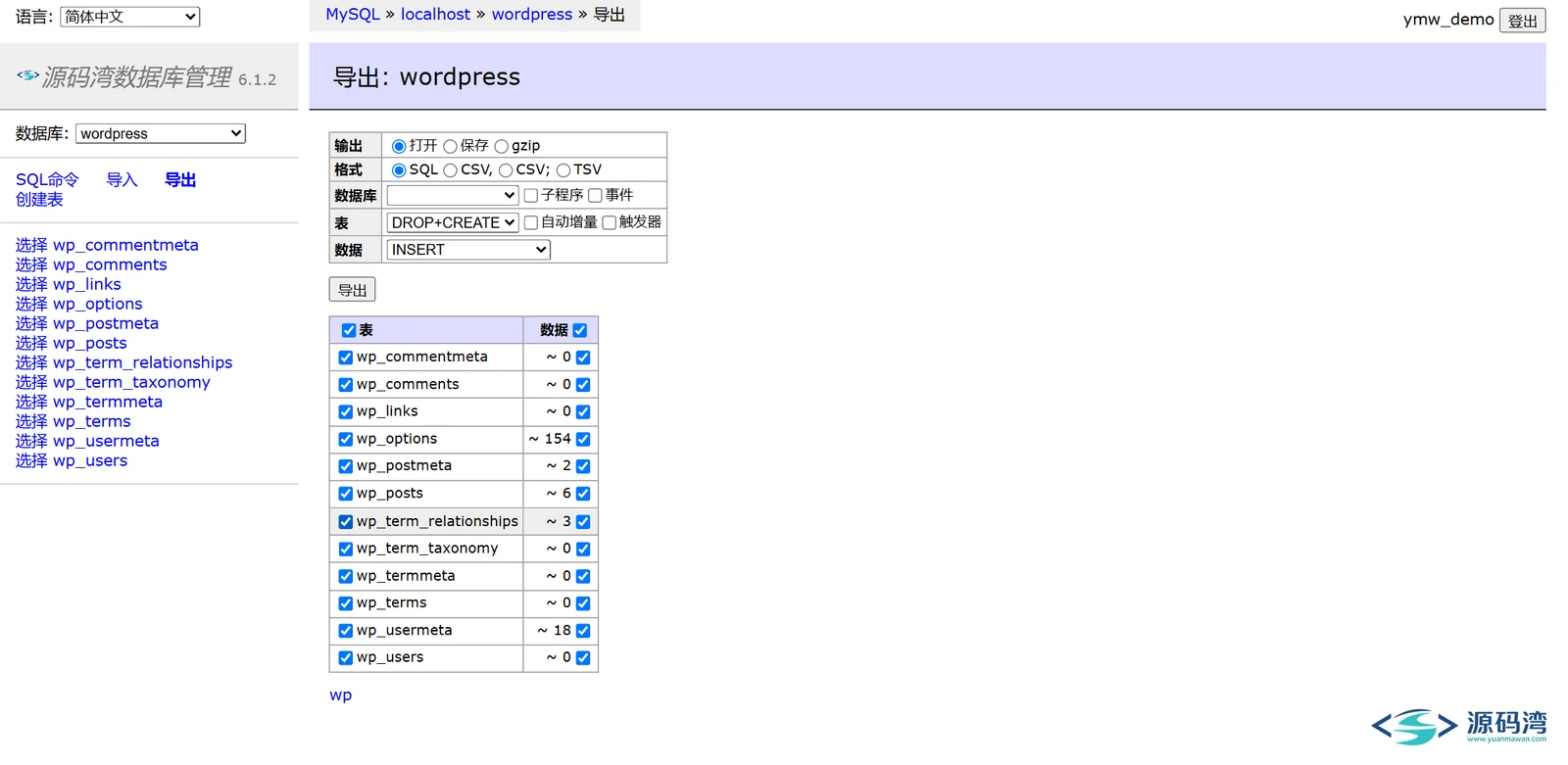Viewport: 1568px width, 765px height.
Task: Select the 保存 output radio button
Action: (x=450, y=146)
